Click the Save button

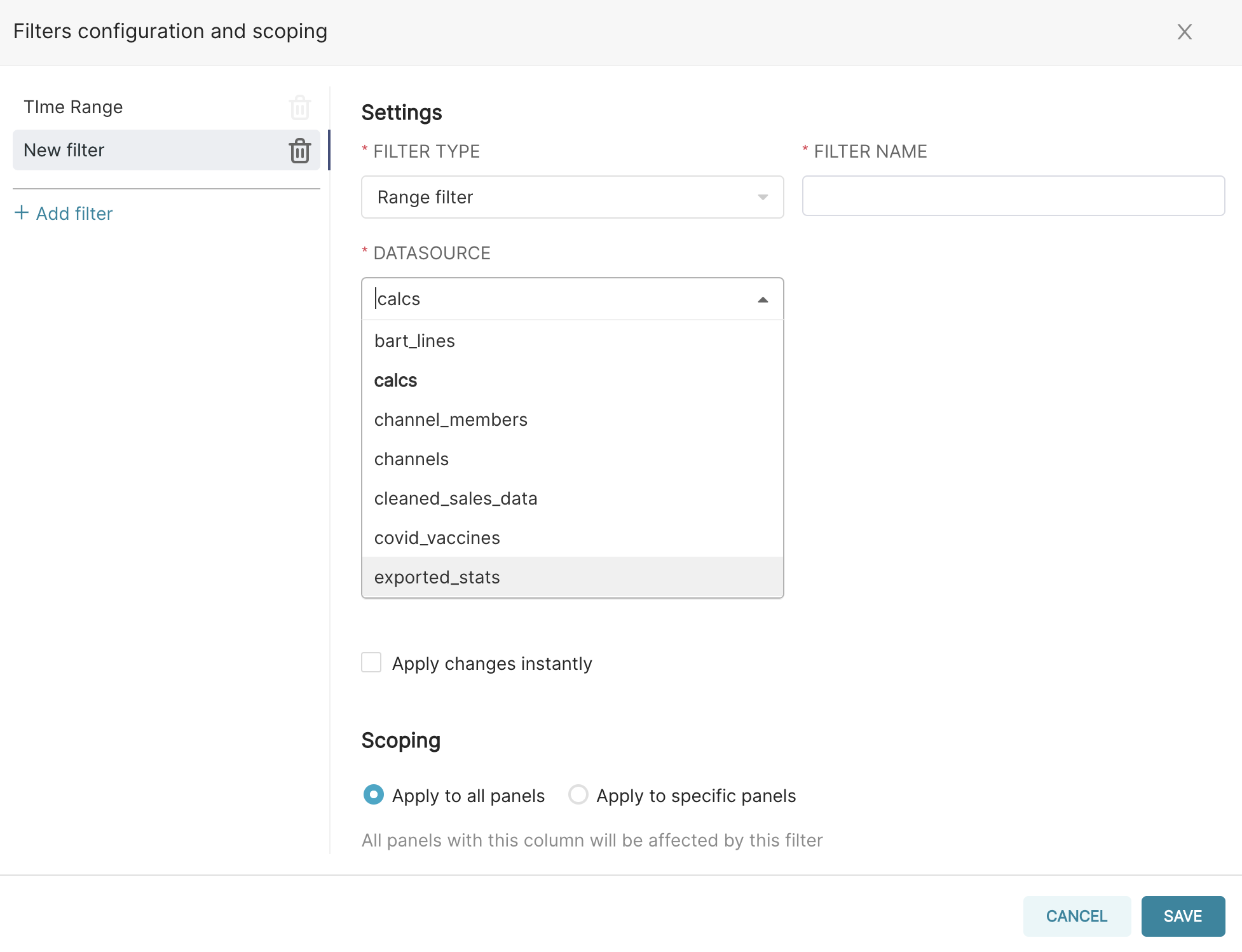coord(1182,916)
